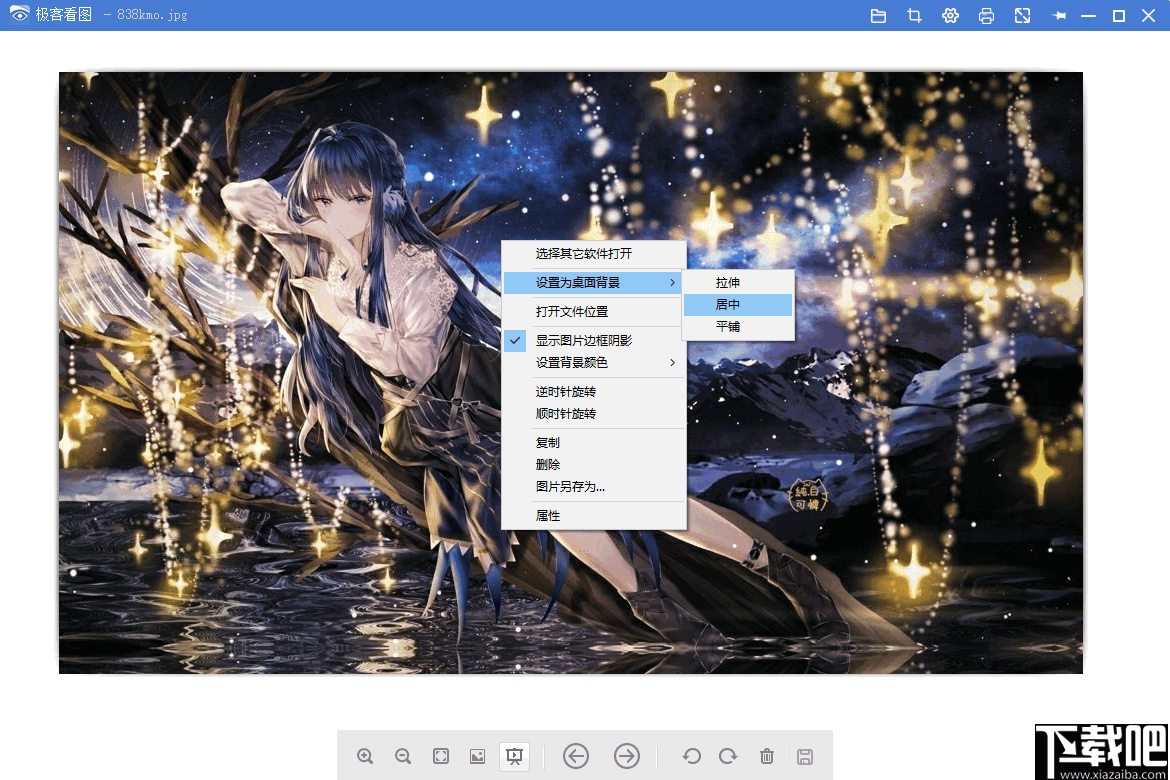
Task: Rotate the image counterclockwise via toolbar icon
Action: [691, 757]
